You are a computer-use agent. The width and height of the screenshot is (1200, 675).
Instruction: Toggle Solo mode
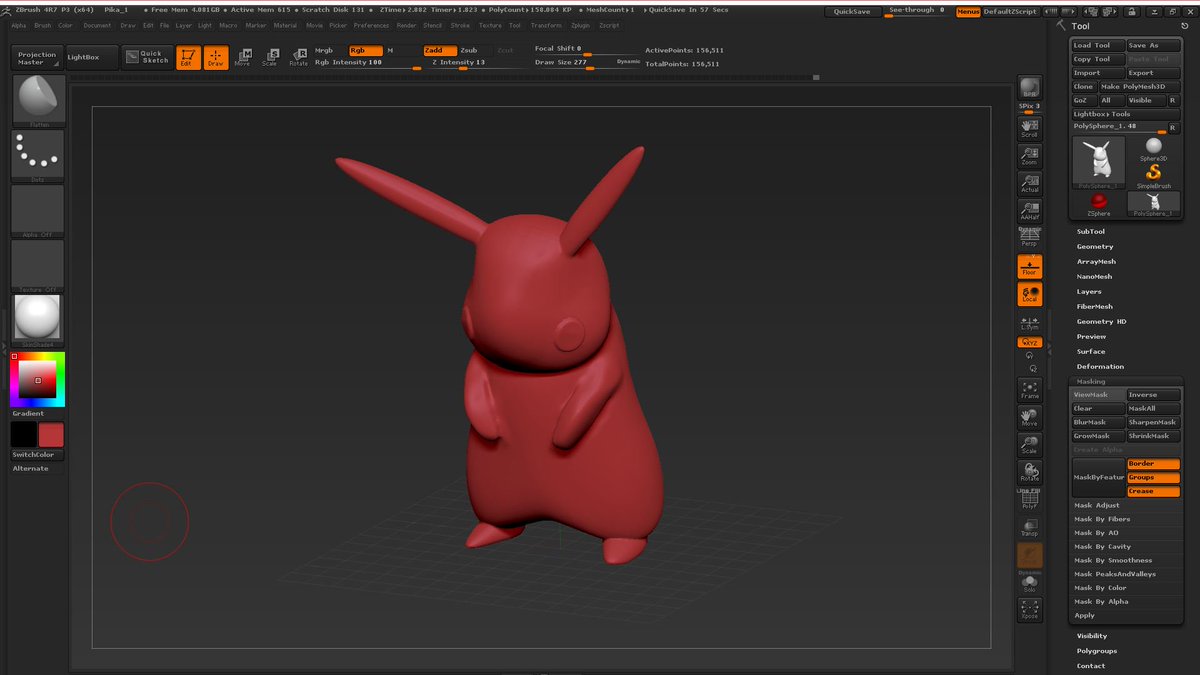(x=1029, y=583)
